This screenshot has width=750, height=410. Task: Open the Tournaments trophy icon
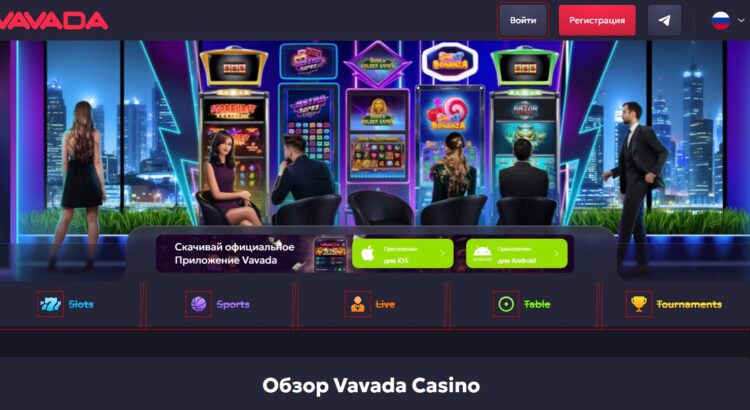639,304
